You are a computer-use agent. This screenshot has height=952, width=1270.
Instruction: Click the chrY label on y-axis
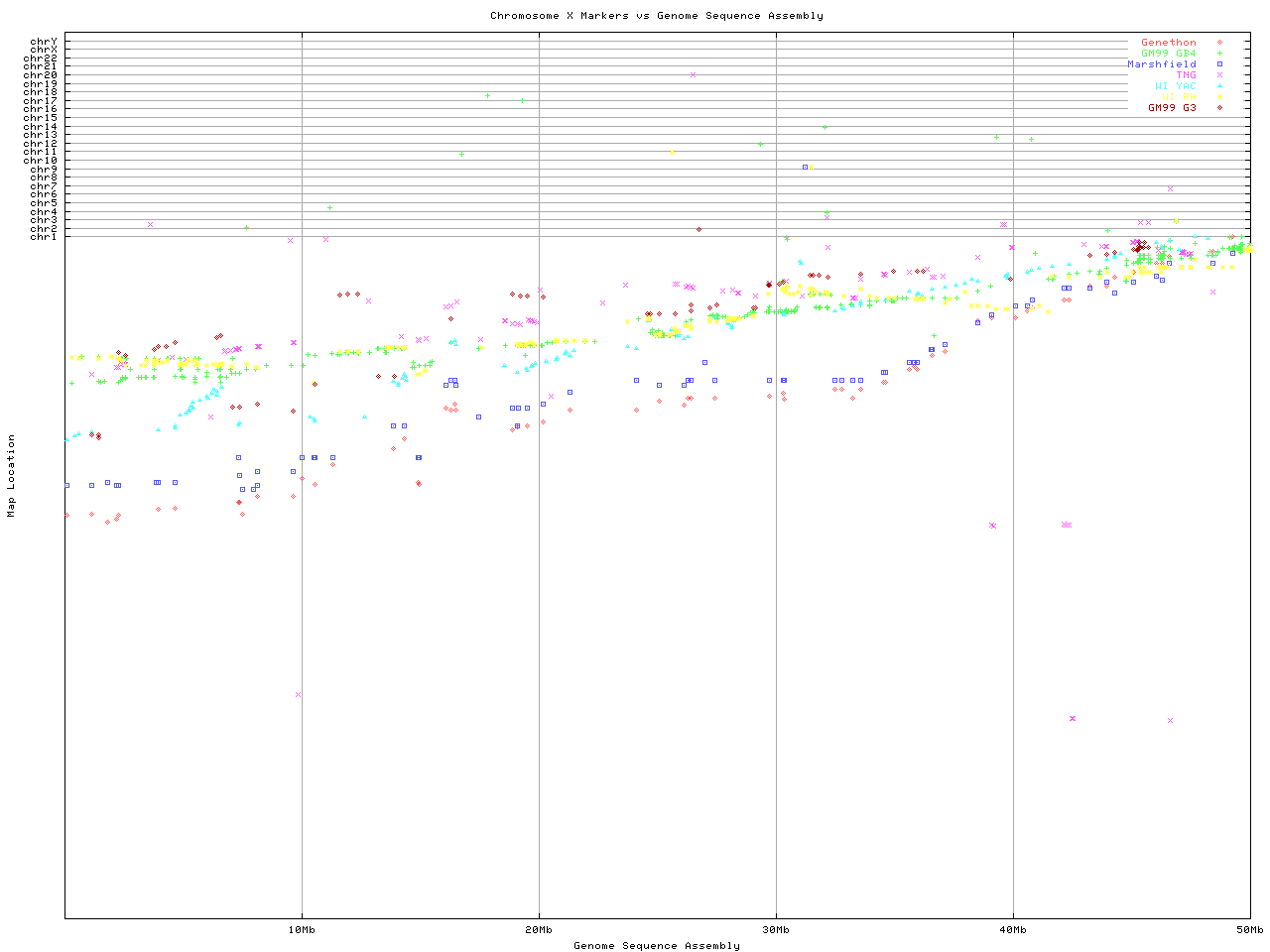[x=44, y=42]
